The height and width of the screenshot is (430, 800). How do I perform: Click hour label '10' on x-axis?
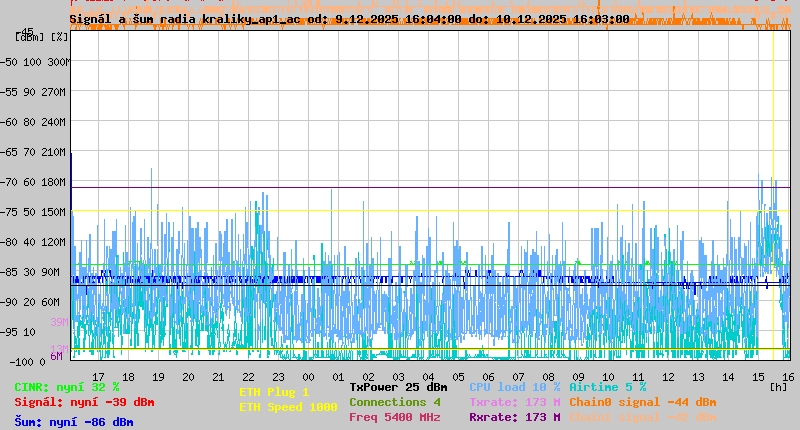tap(608, 377)
